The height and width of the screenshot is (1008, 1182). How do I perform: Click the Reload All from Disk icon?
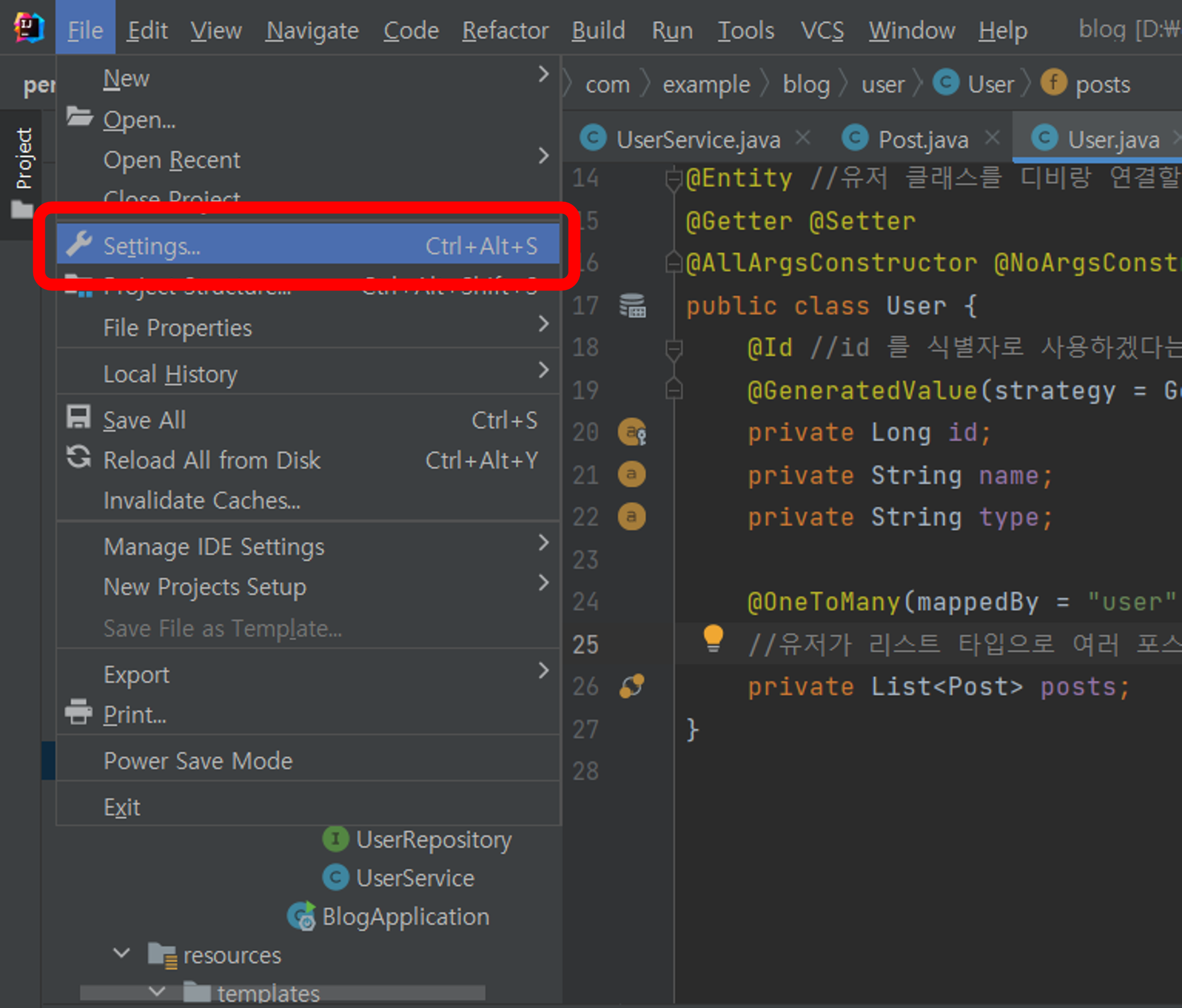point(78,457)
